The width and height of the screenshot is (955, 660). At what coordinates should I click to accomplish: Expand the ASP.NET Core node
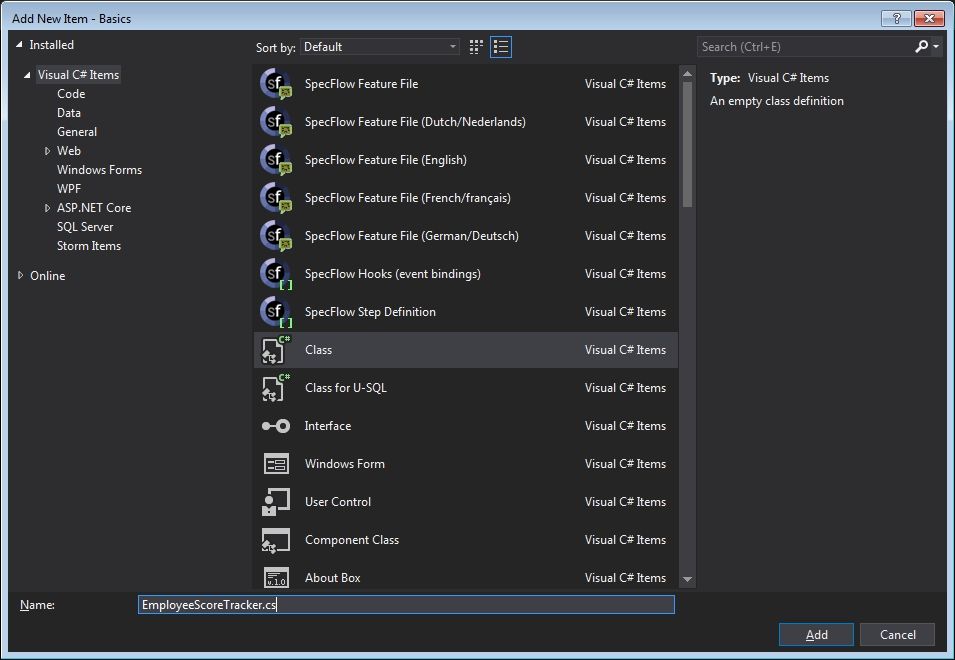(47, 208)
